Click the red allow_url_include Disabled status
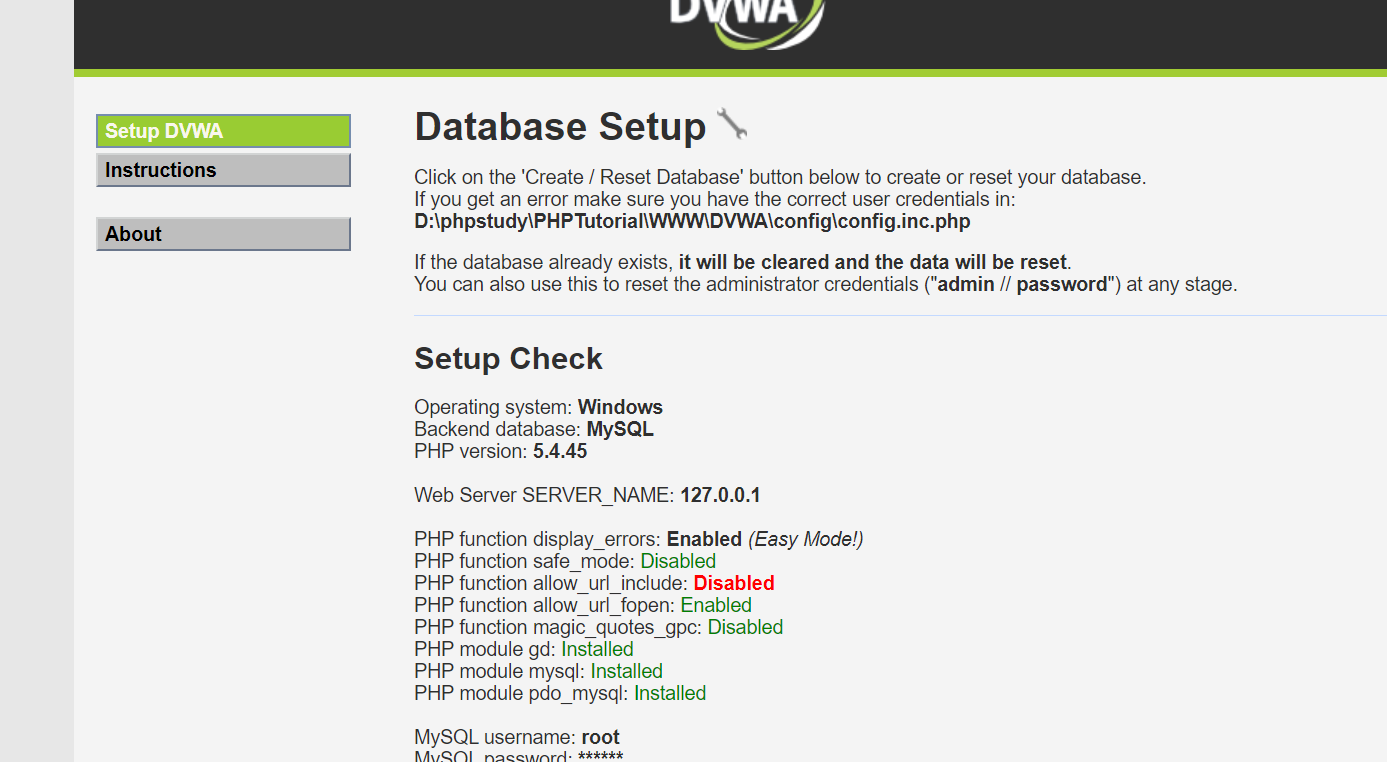 [x=734, y=583]
